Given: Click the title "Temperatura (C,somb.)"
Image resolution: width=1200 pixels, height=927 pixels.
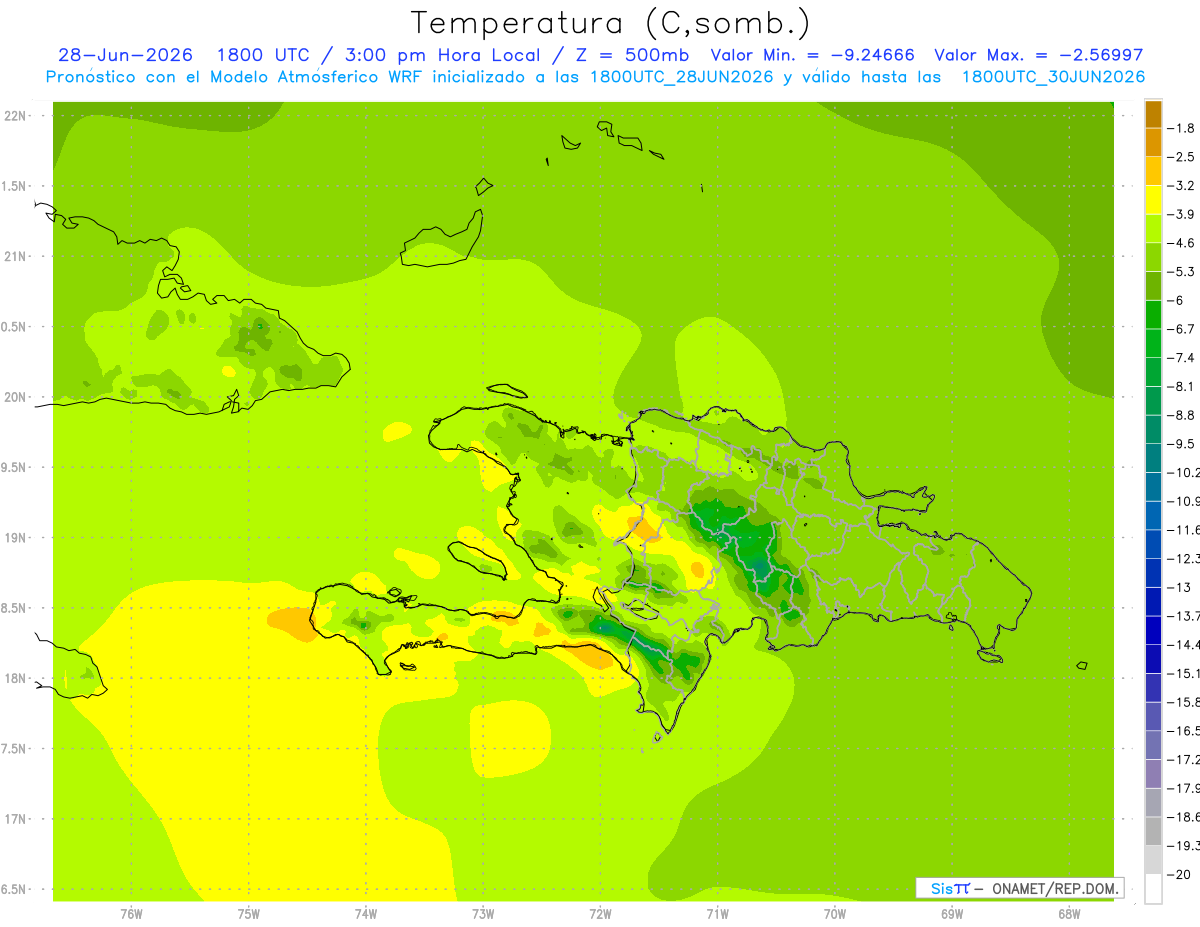Looking at the screenshot, I should coord(610,22).
